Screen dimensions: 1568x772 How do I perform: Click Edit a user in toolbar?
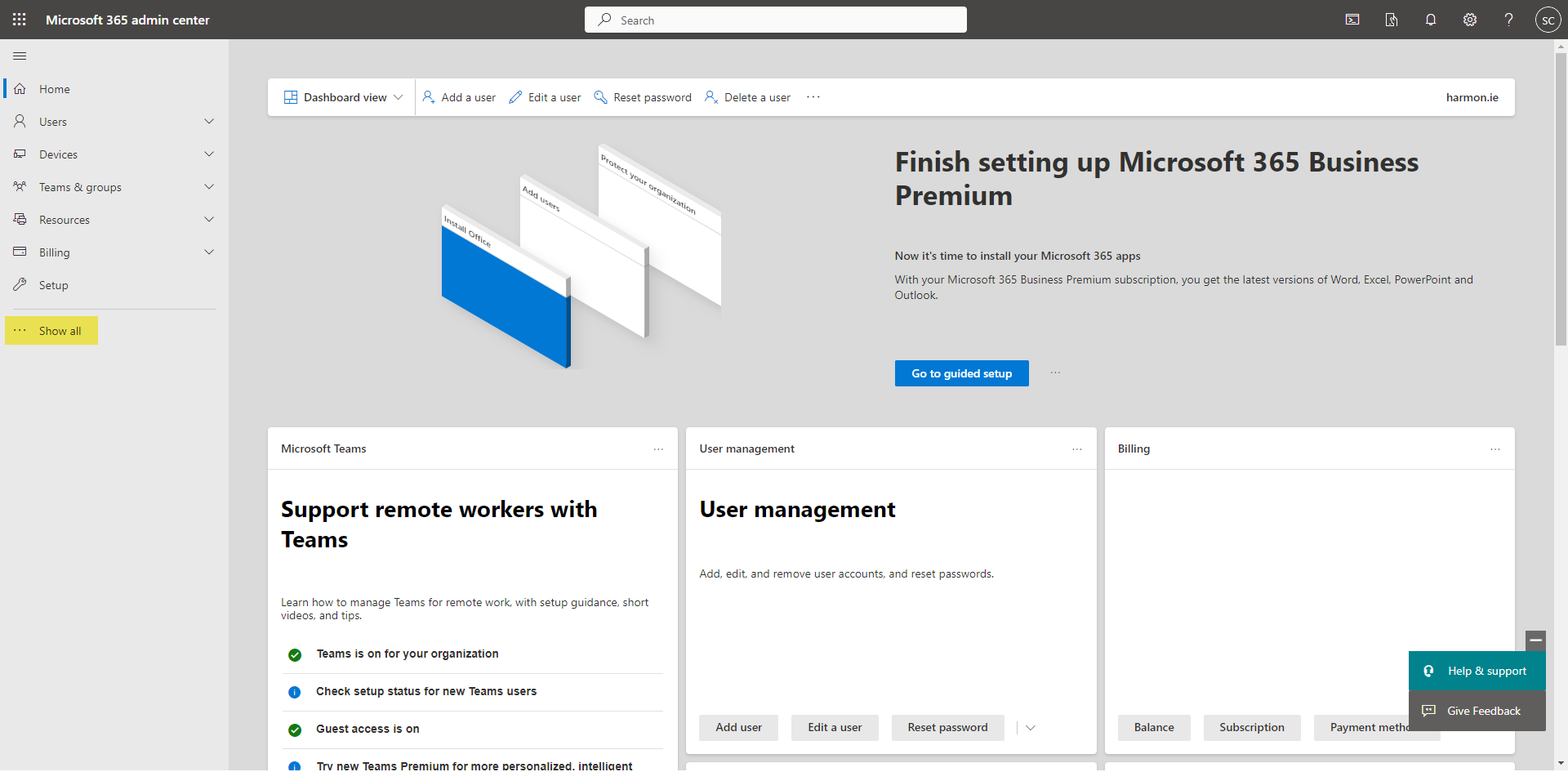[545, 97]
